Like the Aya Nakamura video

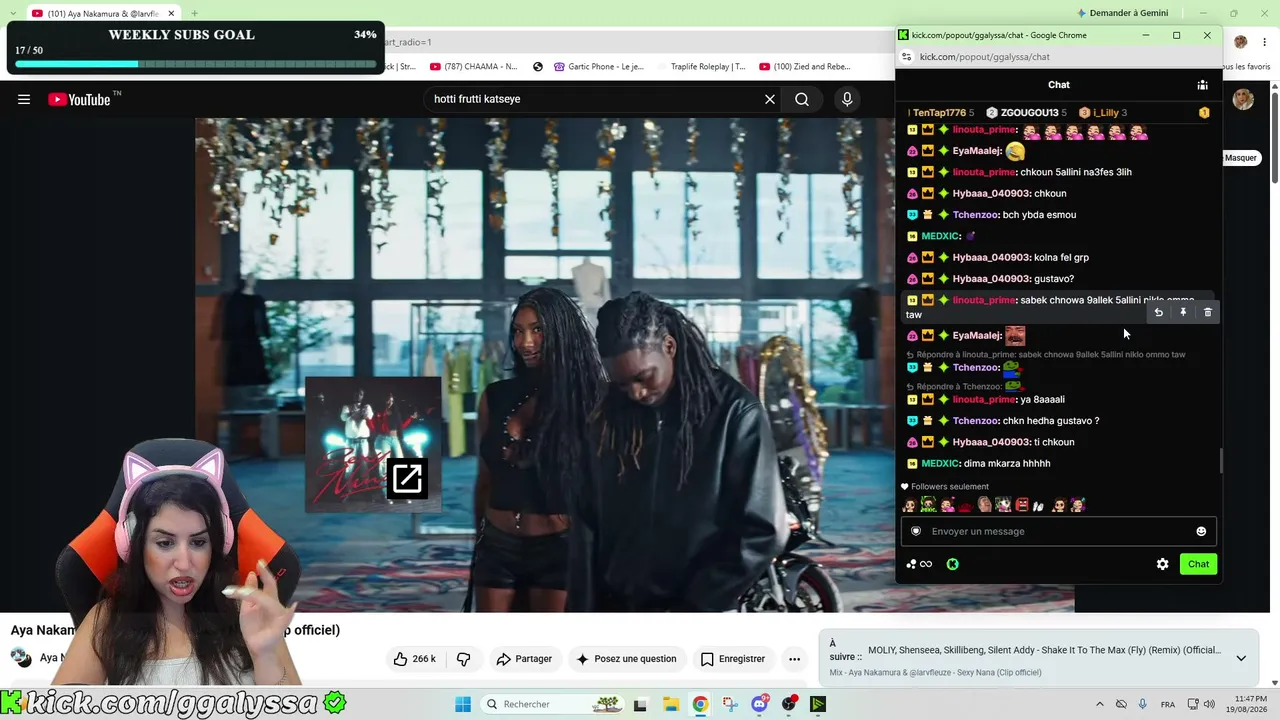pyautogui.click(x=414, y=659)
